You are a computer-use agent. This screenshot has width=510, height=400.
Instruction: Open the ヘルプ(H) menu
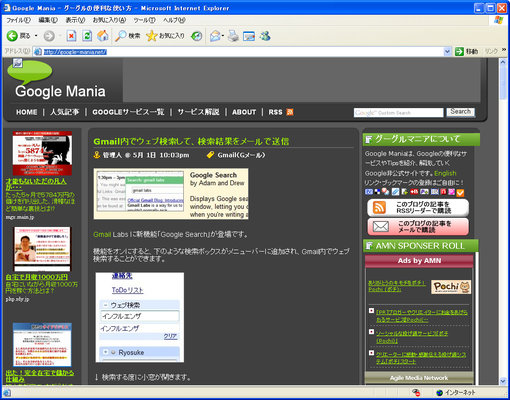click(174, 20)
